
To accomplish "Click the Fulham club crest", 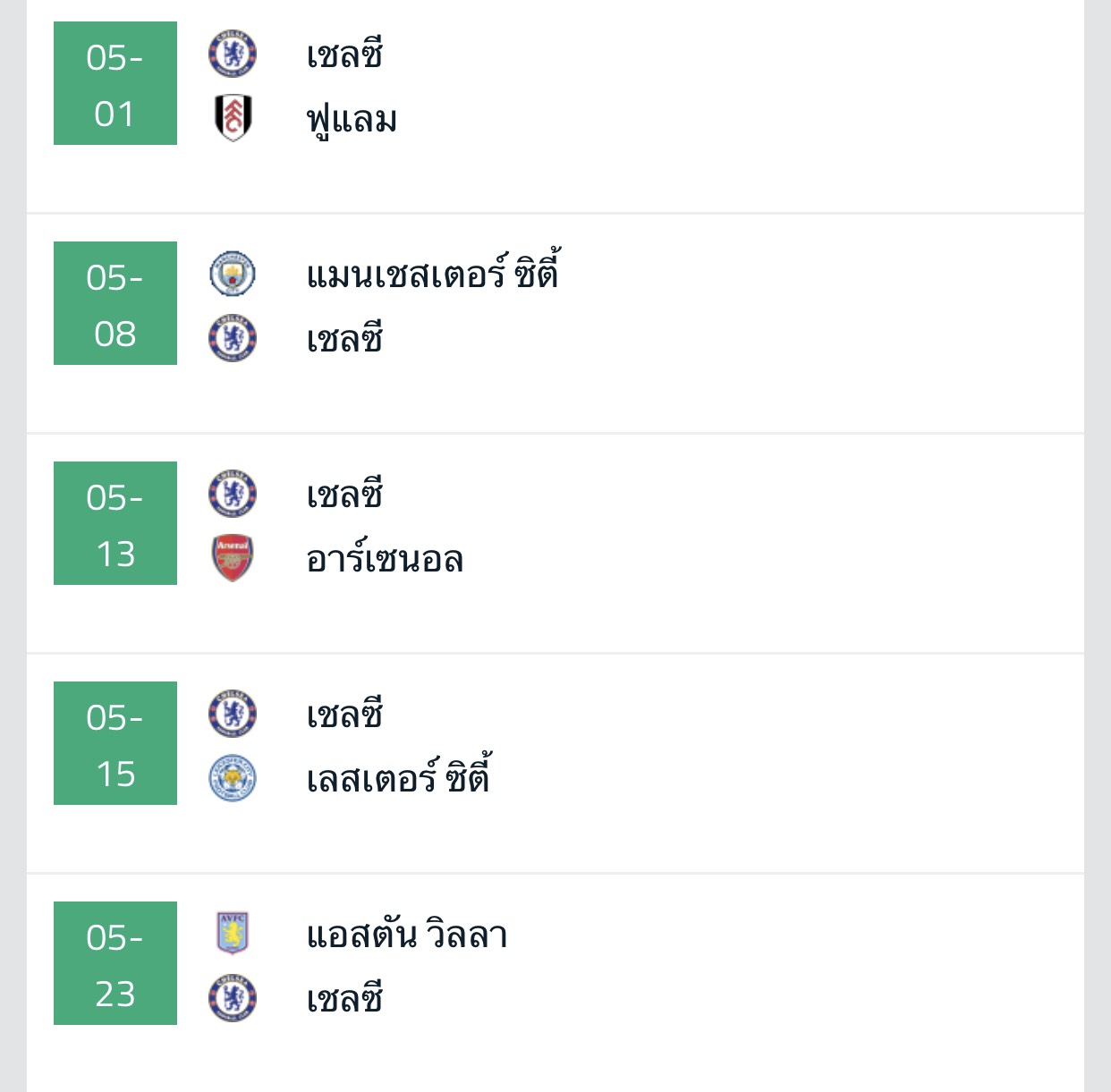I will point(233,118).
